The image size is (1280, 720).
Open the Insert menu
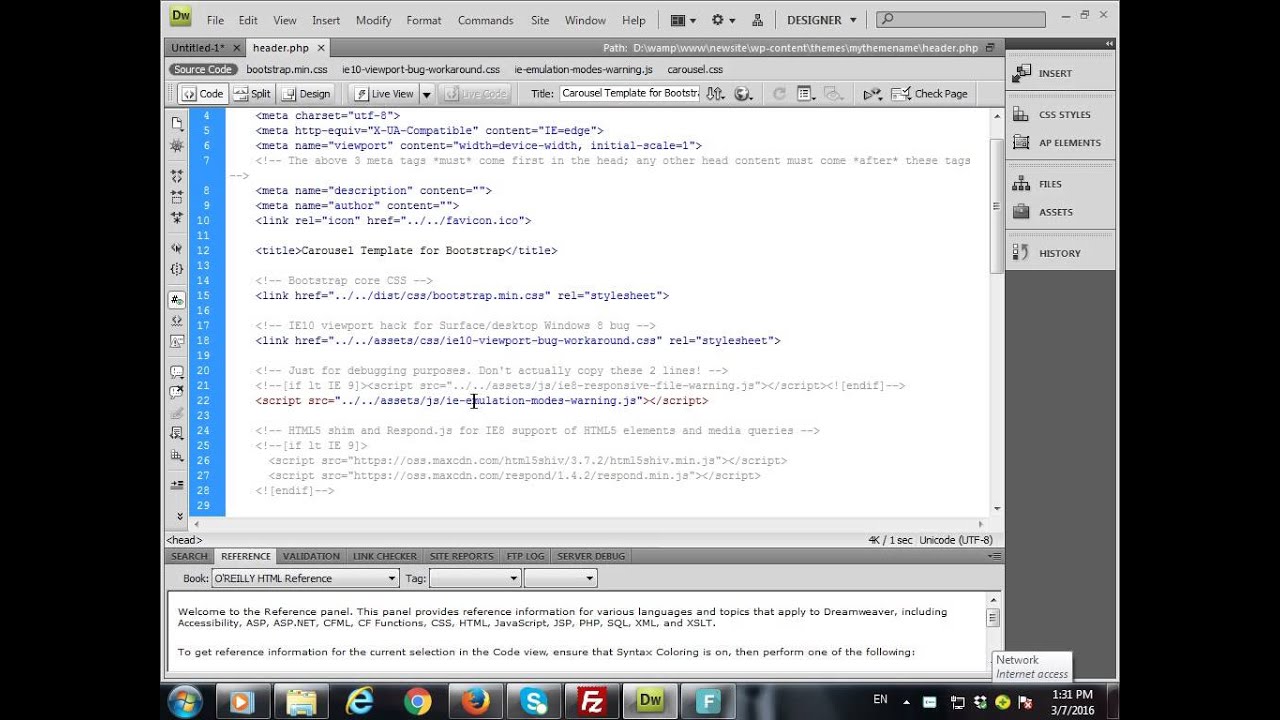click(x=326, y=20)
